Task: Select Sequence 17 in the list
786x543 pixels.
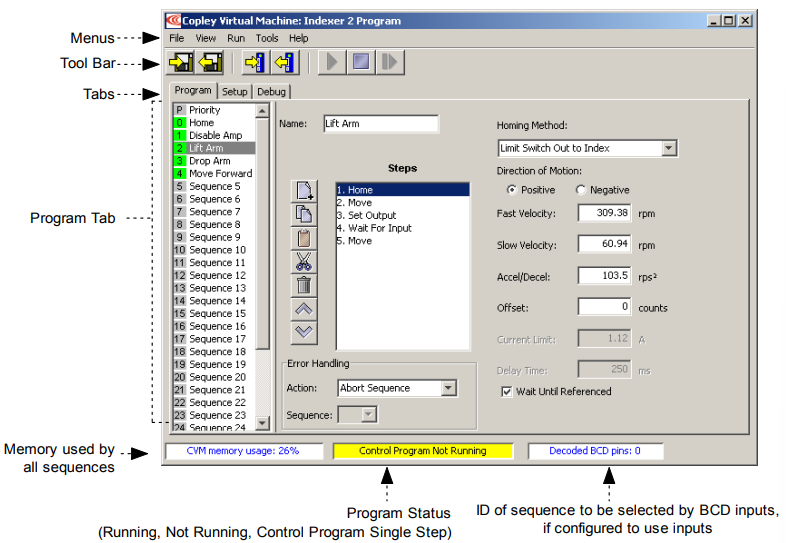Action: (x=214, y=339)
